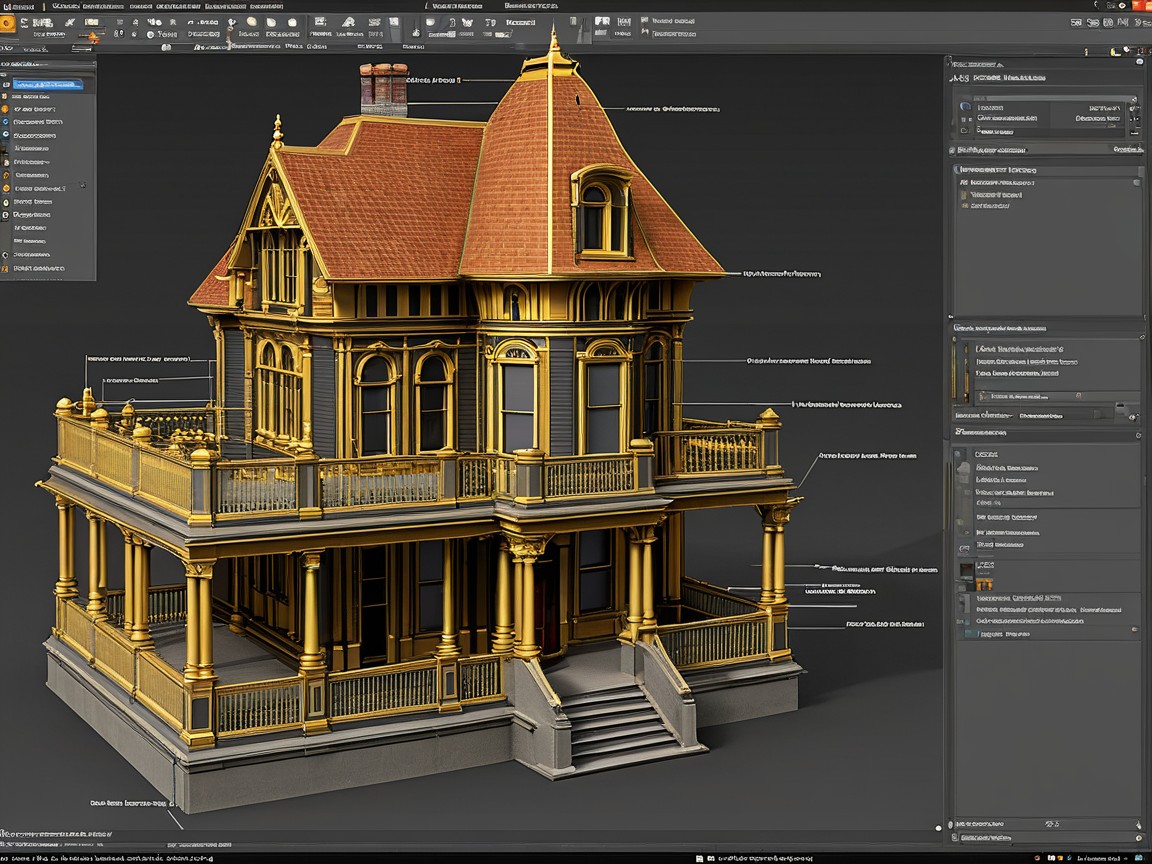
Task: Click the wide labeled button in right panel middle section
Action: click(x=1030, y=396)
